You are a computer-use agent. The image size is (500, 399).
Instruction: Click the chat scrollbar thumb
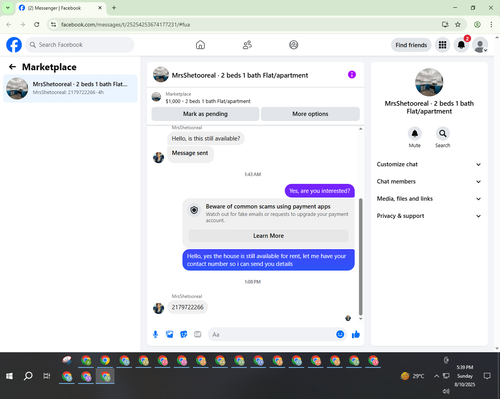[360, 257]
